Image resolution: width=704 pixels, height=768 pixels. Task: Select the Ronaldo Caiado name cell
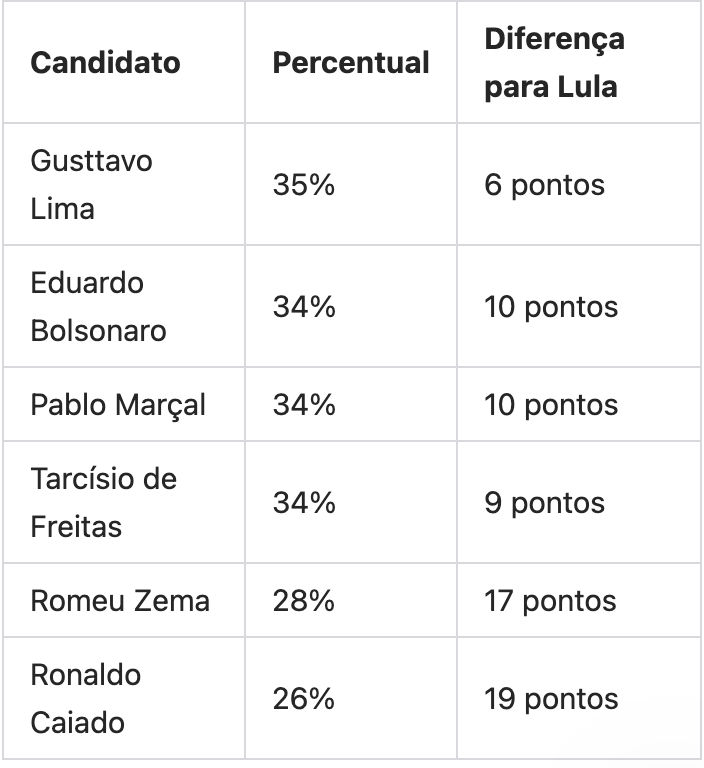pos(86,699)
